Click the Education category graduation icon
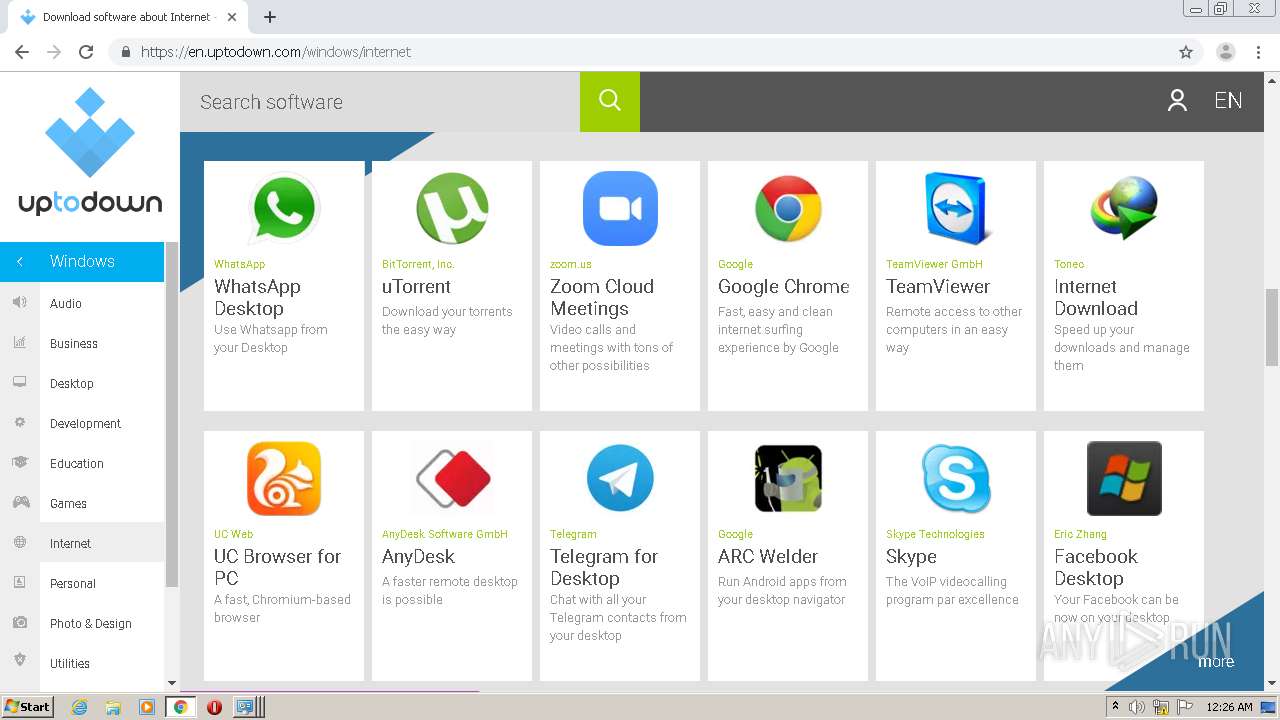 [x=19, y=463]
